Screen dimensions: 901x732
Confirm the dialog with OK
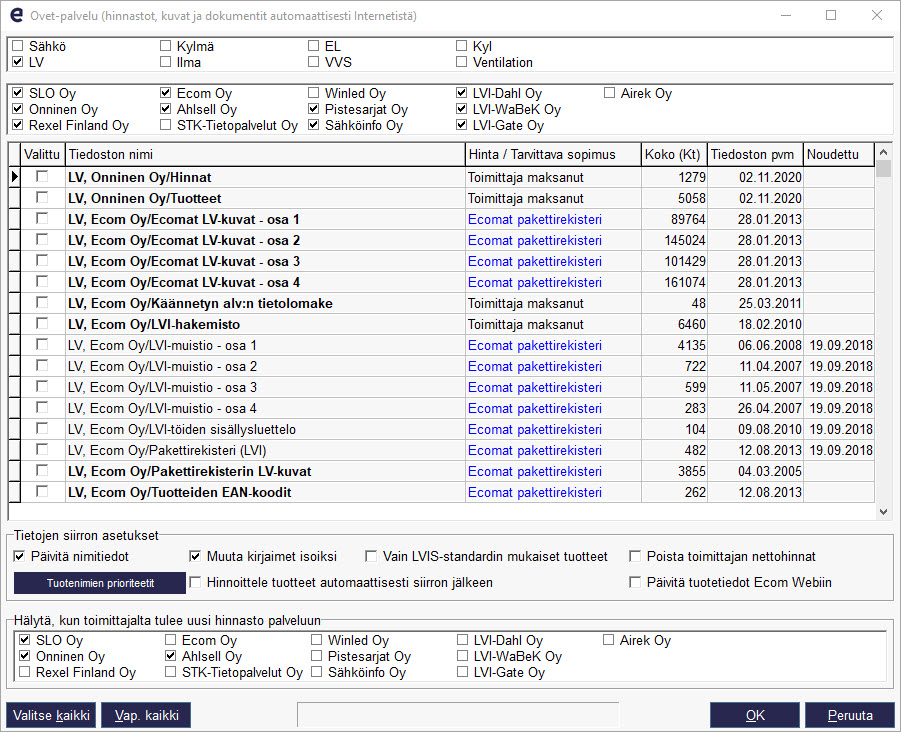tap(755, 715)
